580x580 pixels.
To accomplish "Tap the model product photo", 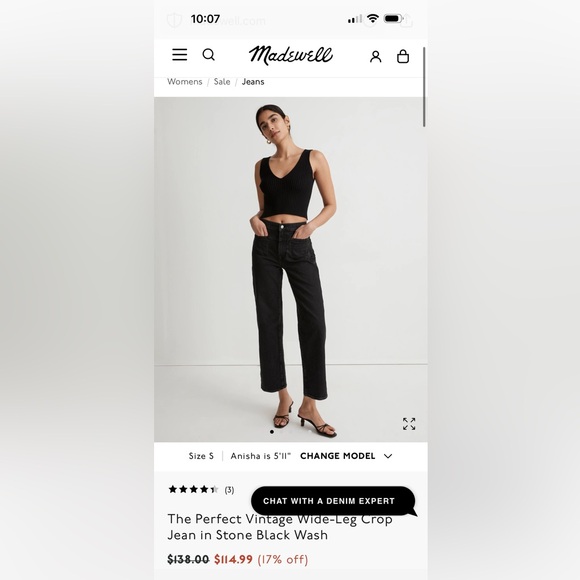I will click(x=291, y=269).
